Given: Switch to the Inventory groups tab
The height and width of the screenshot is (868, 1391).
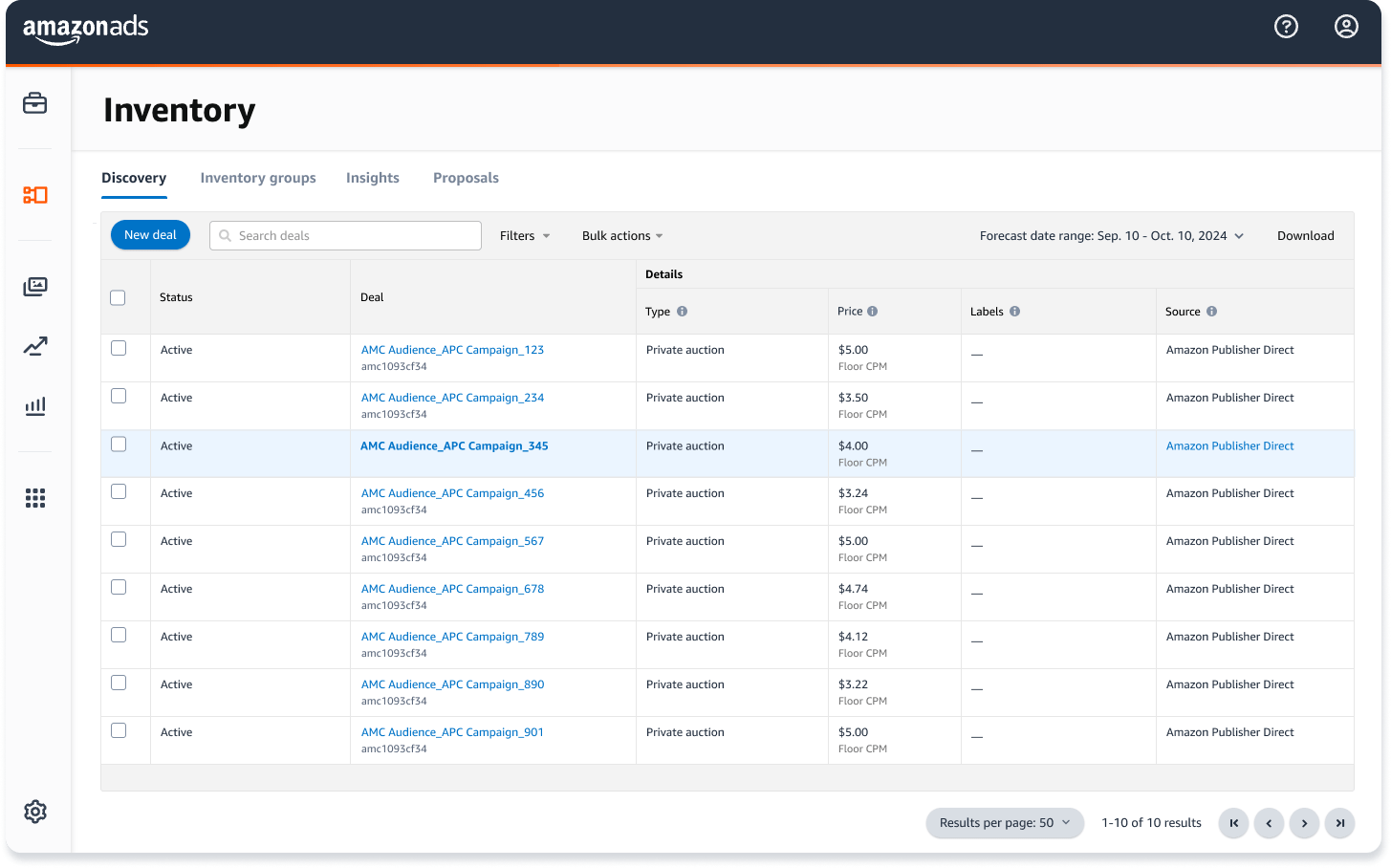Looking at the screenshot, I should point(258,178).
